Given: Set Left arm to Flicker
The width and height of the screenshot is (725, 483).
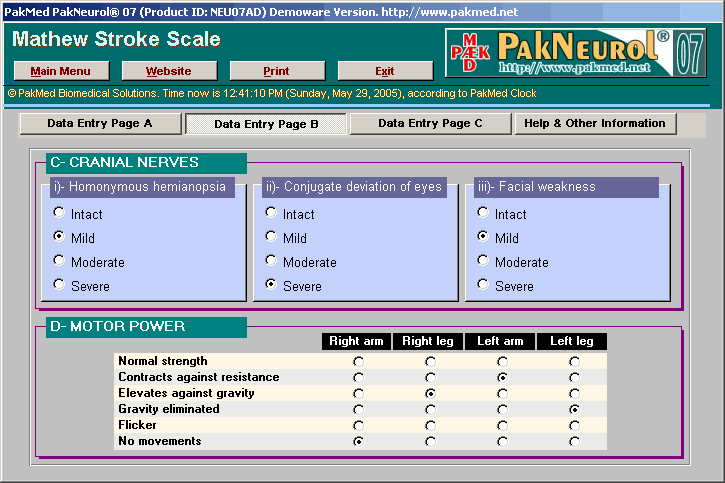Looking at the screenshot, I should (503, 426).
